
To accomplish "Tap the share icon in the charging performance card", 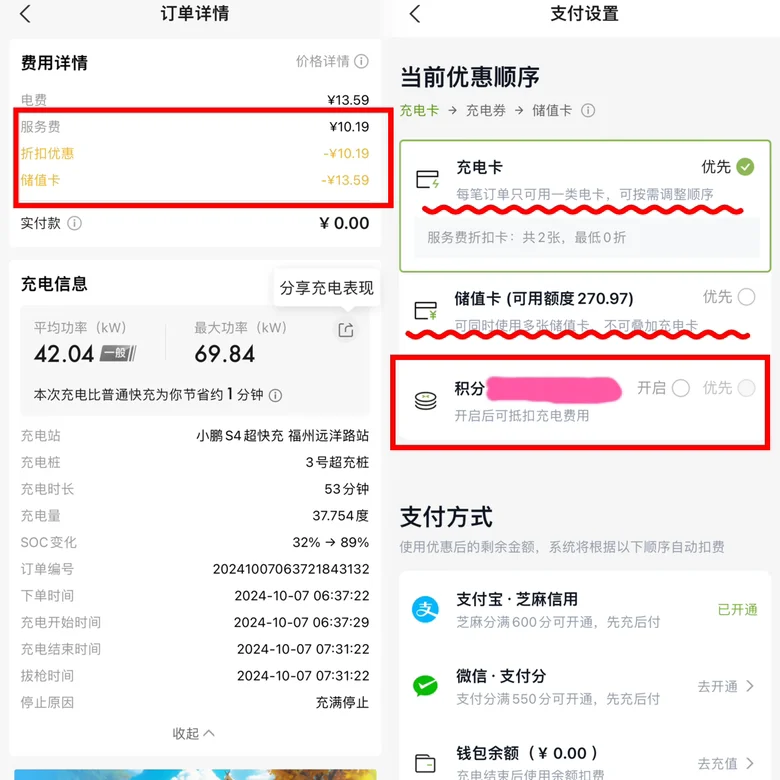I will coord(346,330).
